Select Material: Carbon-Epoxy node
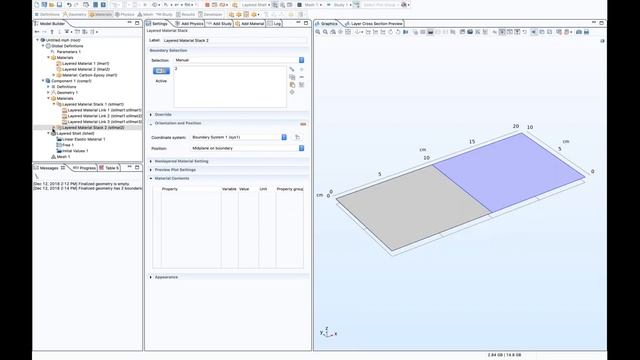Viewport: 640px width, 360px height. tap(89, 75)
